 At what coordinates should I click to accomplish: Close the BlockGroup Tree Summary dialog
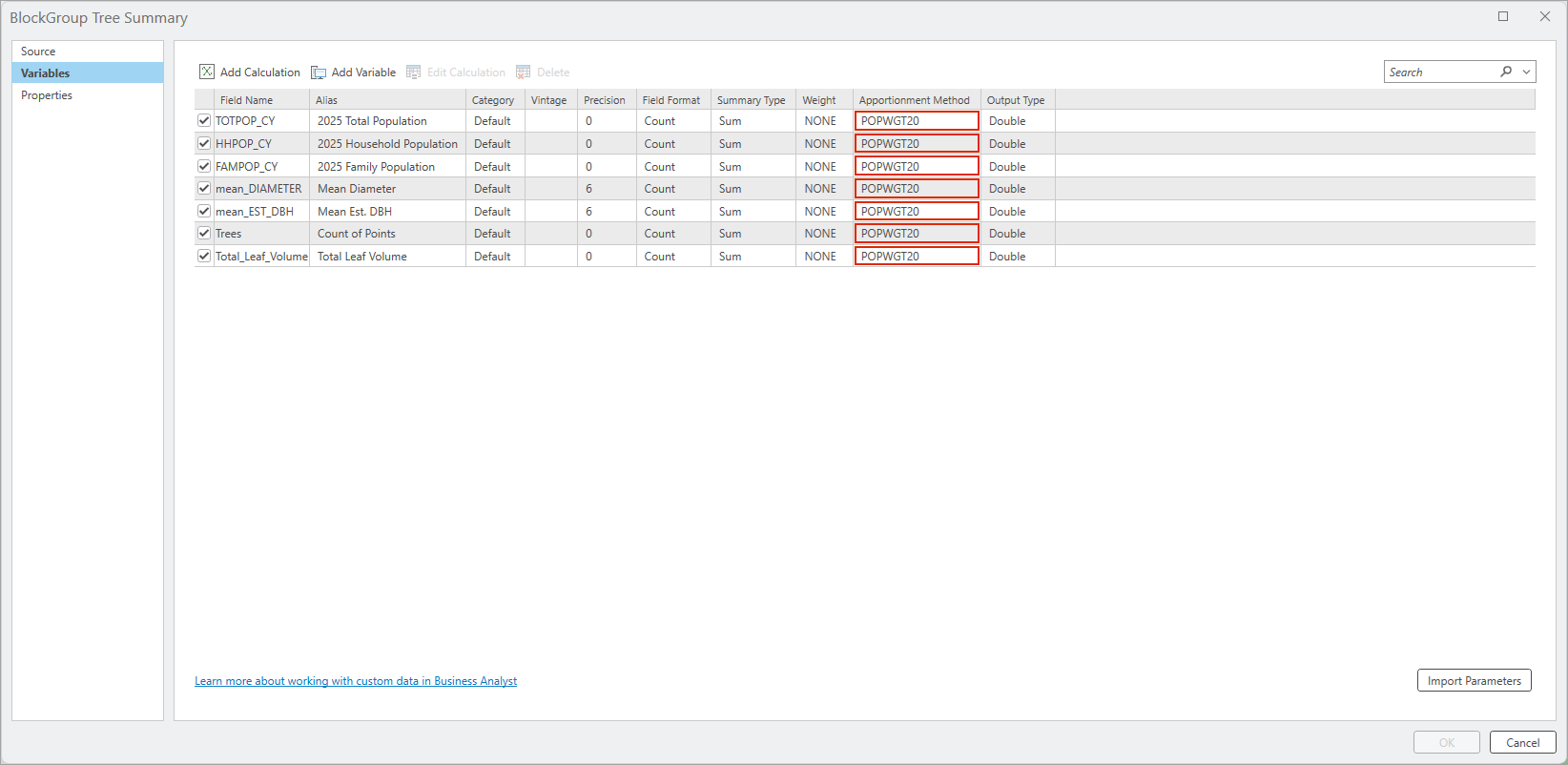tap(1545, 16)
